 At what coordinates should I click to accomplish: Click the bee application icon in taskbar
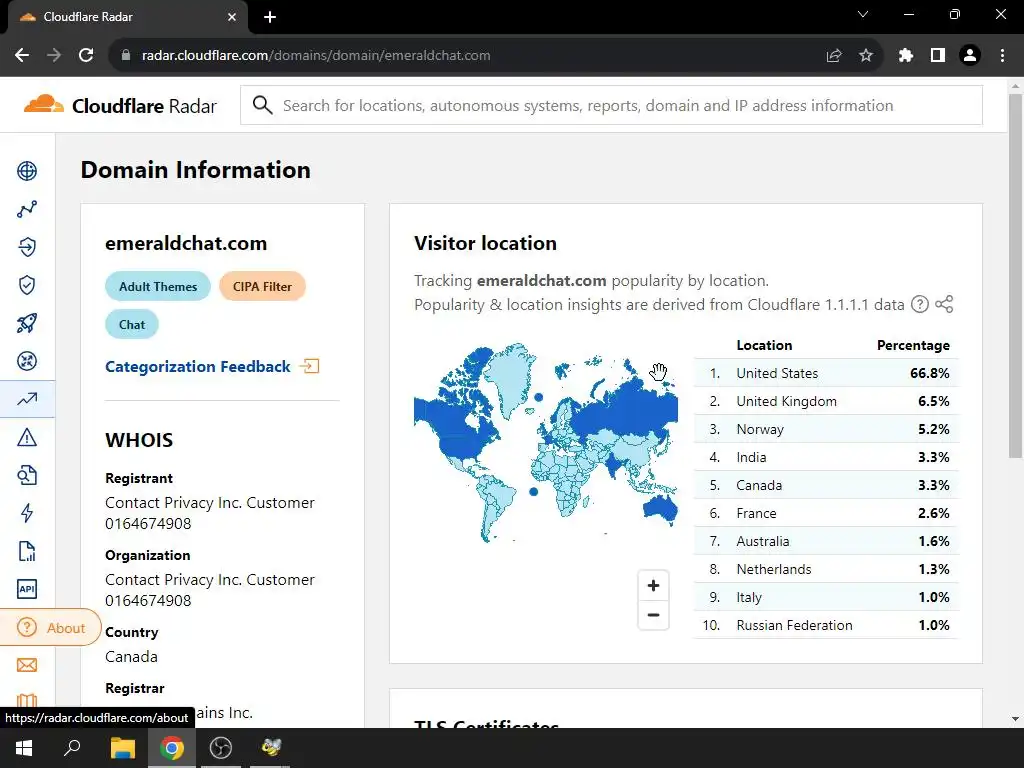pos(270,748)
